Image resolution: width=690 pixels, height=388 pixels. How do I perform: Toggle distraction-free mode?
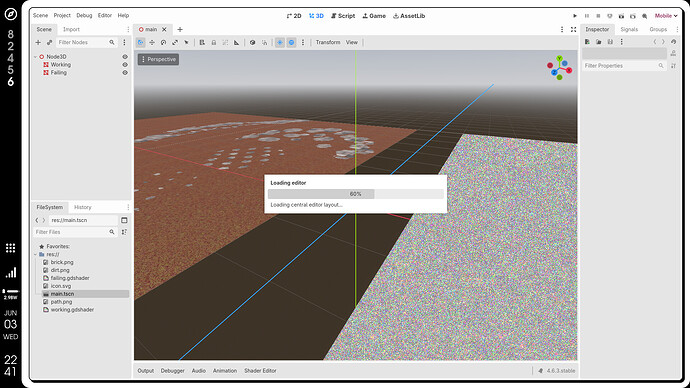[x=573, y=29]
